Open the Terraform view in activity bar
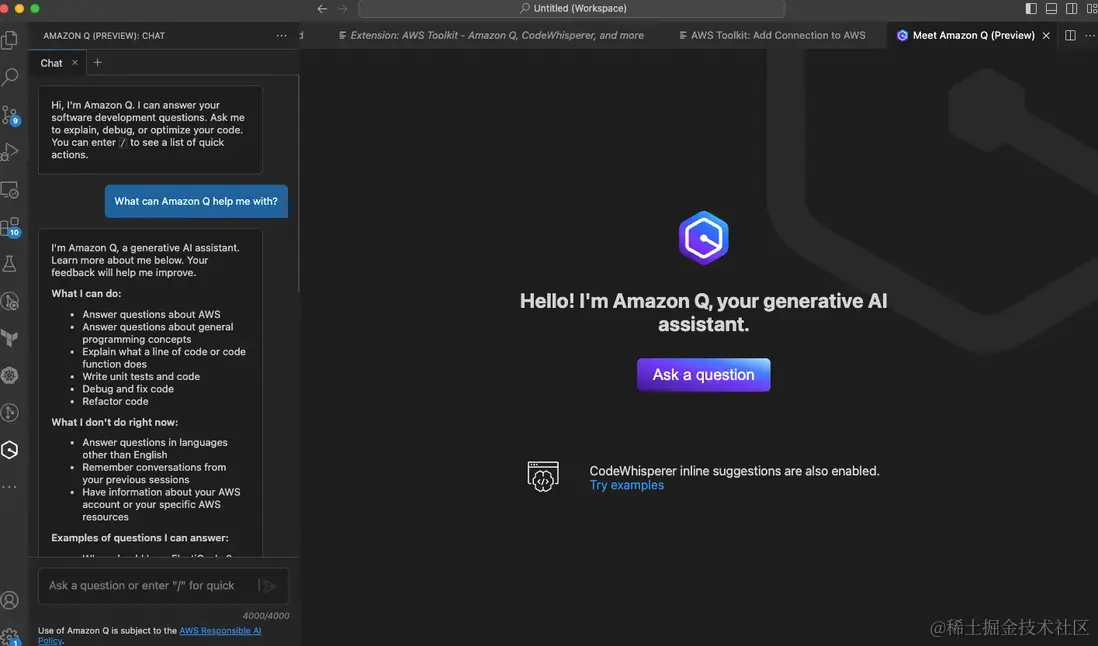1098x646 pixels. (10, 338)
